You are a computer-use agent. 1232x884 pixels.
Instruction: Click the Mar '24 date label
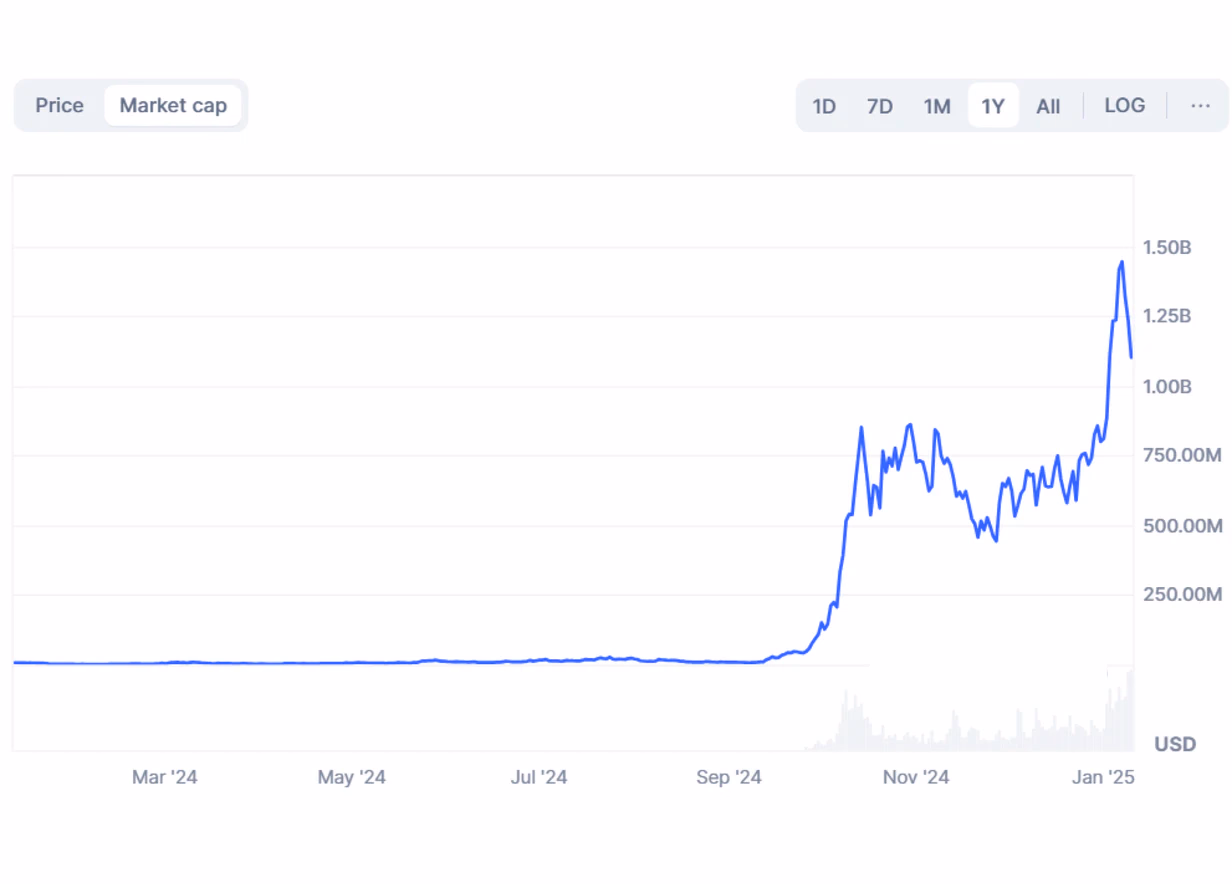[x=165, y=777]
